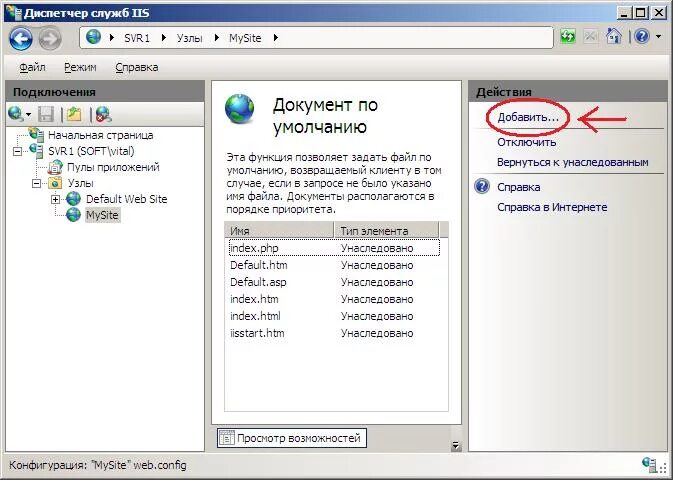Select Default Web Site in tree
Image resolution: width=673 pixels, height=480 pixels.
(x=127, y=199)
